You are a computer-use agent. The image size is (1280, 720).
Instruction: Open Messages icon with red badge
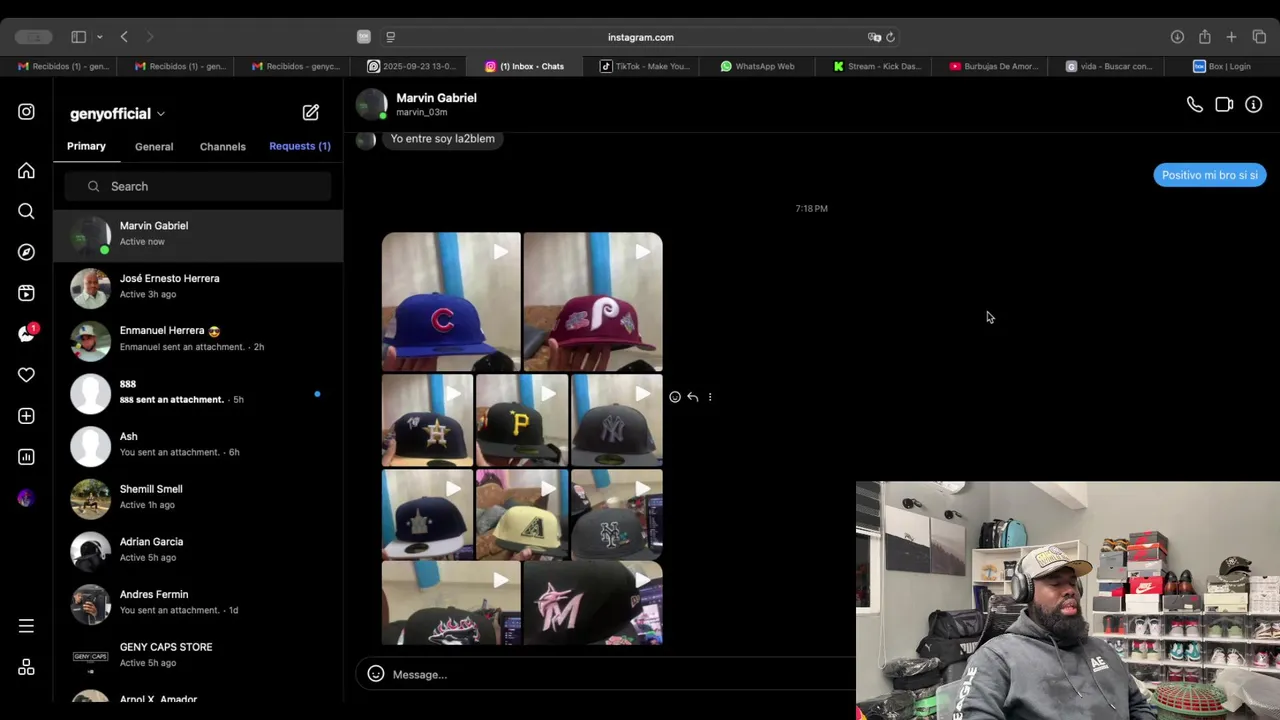tap(27, 334)
